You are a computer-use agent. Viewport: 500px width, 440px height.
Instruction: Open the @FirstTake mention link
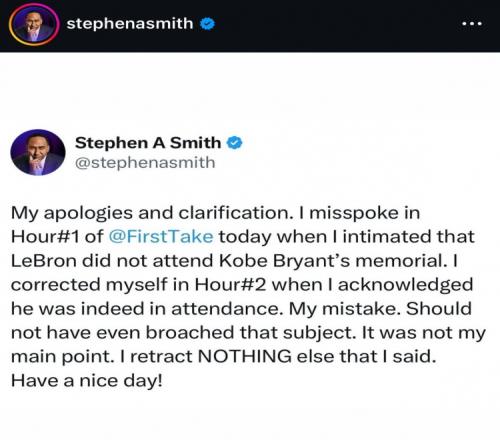click(x=161, y=237)
